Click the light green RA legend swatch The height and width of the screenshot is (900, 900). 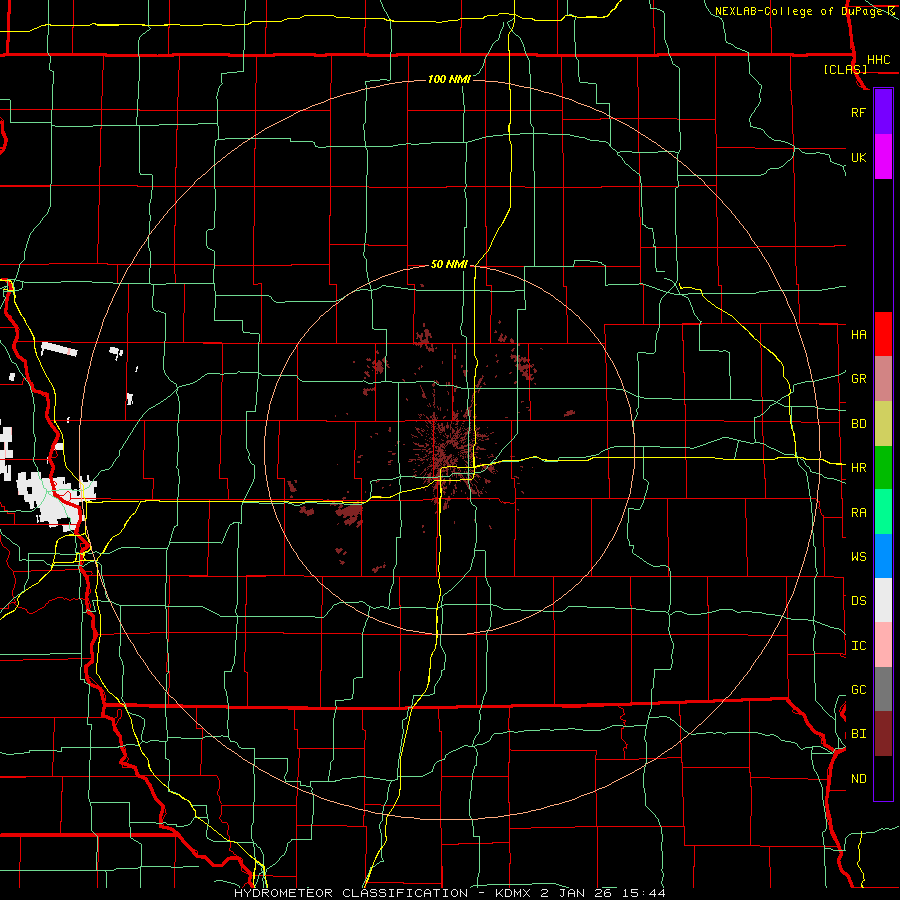click(883, 512)
